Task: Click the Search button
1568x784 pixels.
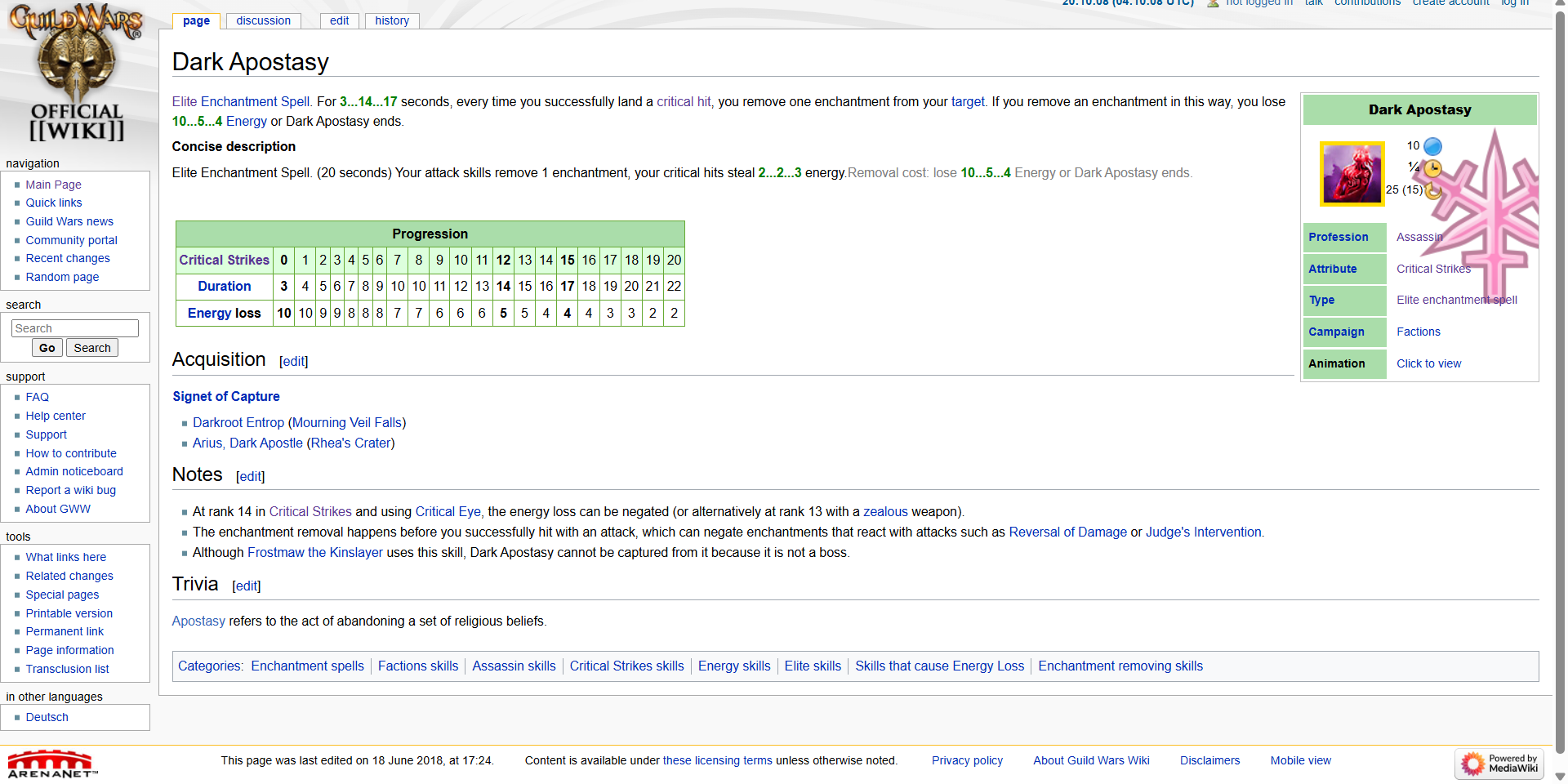Action: (x=92, y=348)
